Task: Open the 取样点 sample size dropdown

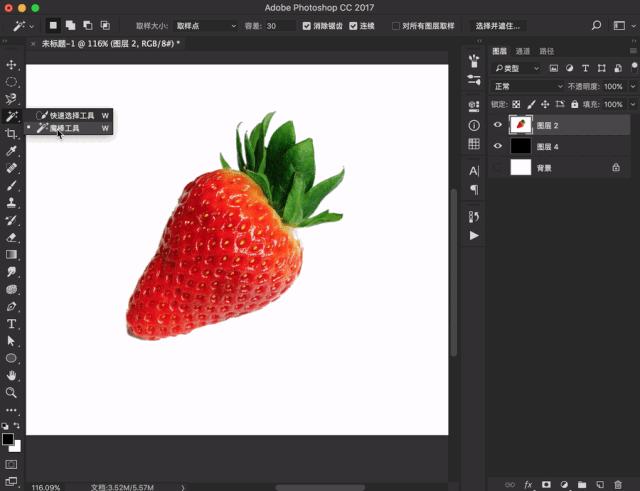Action: point(205,26)
